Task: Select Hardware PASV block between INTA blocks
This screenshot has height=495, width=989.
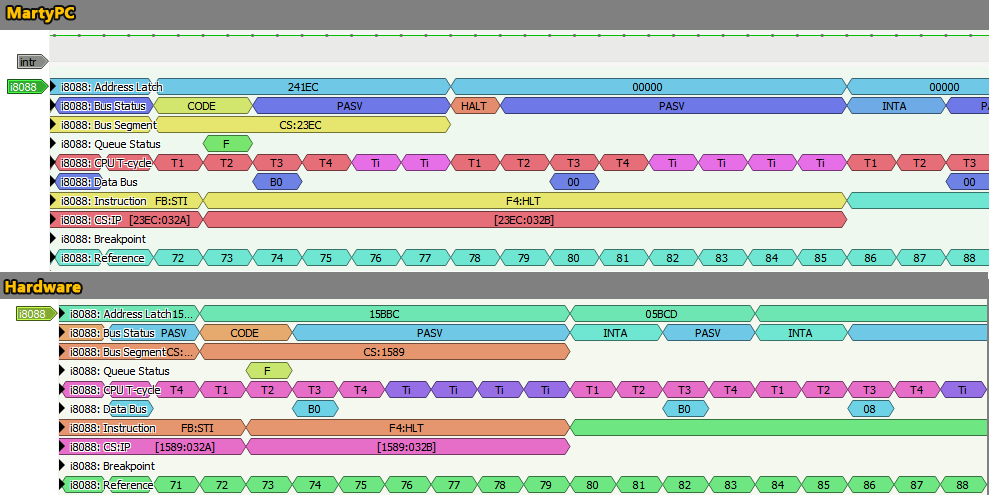Action: coord(708,333)
